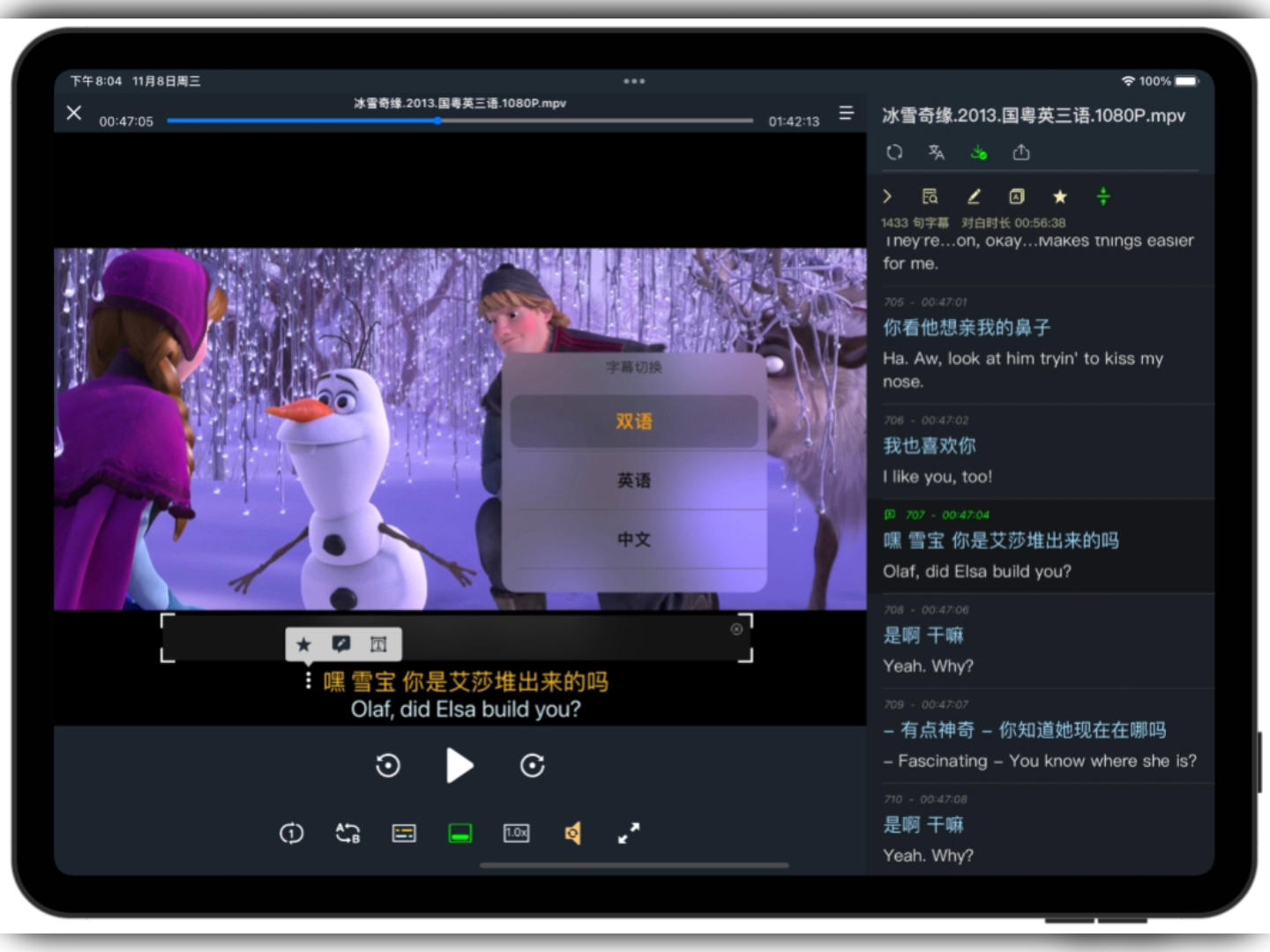Click line Fascinating – You know where she is?
The width and height of the screenshot is (1270, 952).
(1040, 761)
